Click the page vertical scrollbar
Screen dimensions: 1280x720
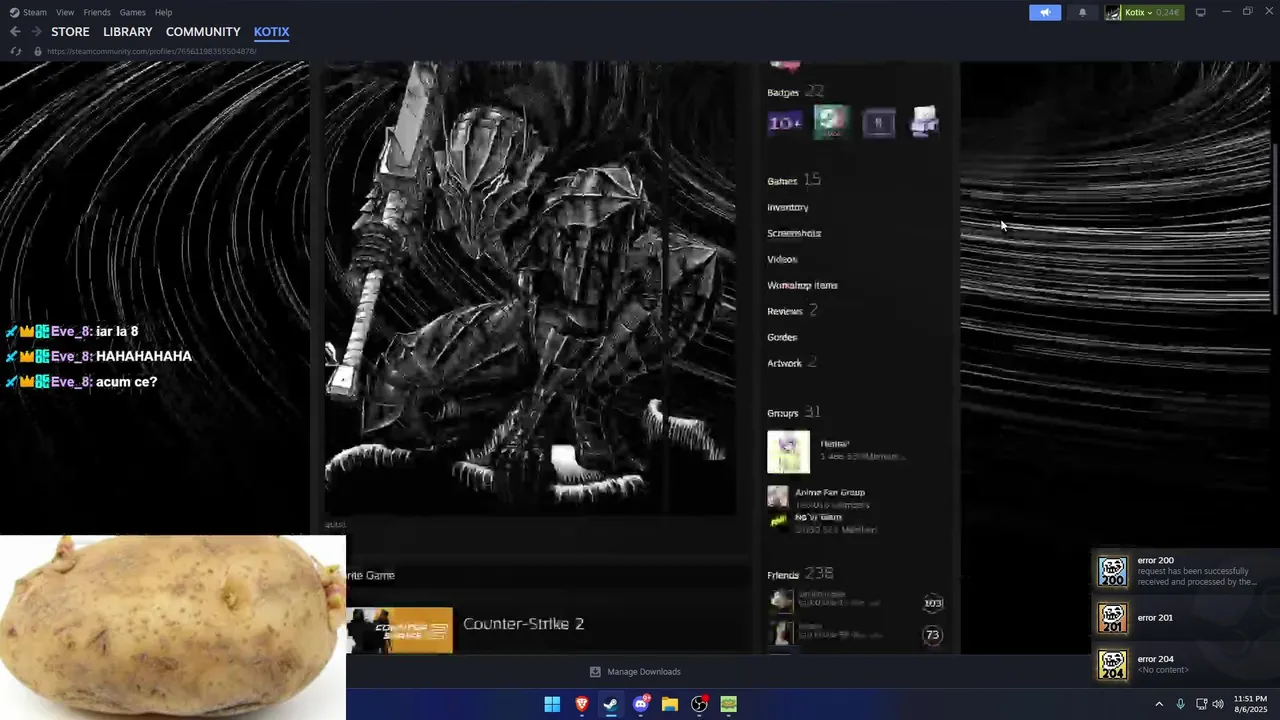1275,230
